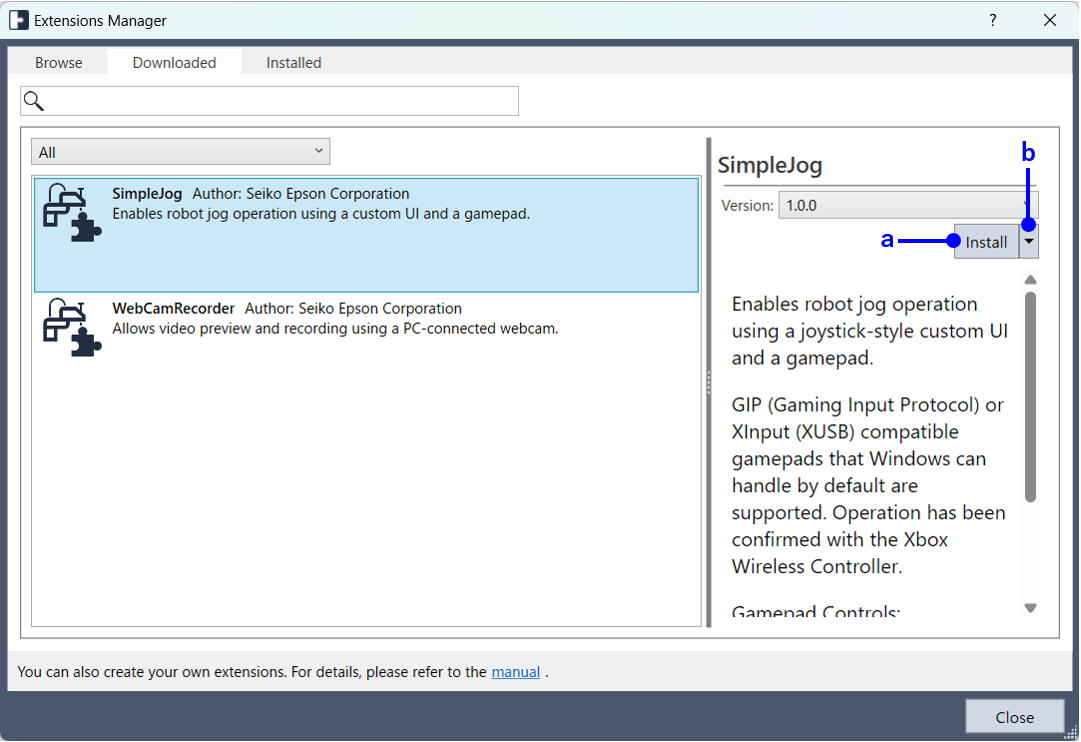
Task: Open help with the question mark button
Action: pos(993,20)
